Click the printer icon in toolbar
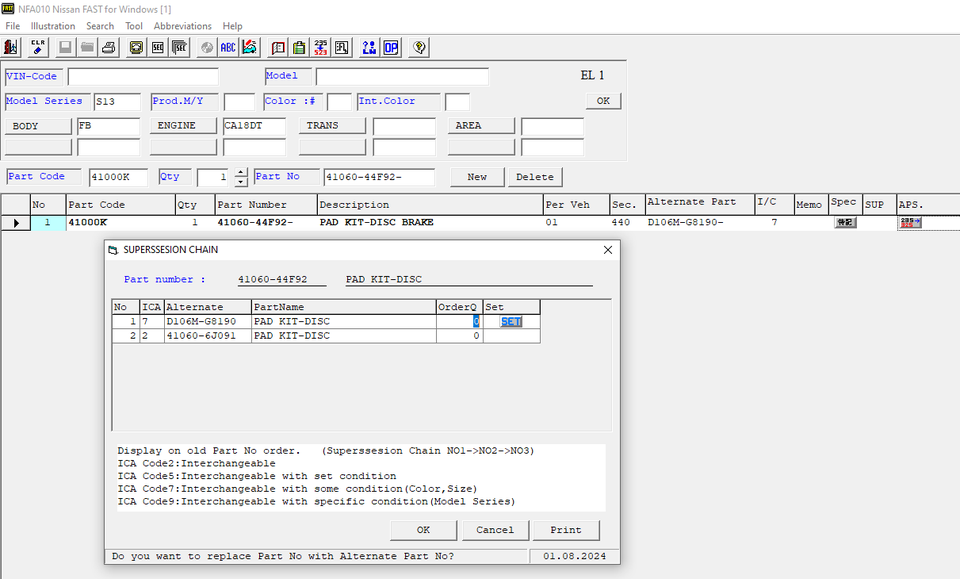960x579 pixels. [109, 47]
